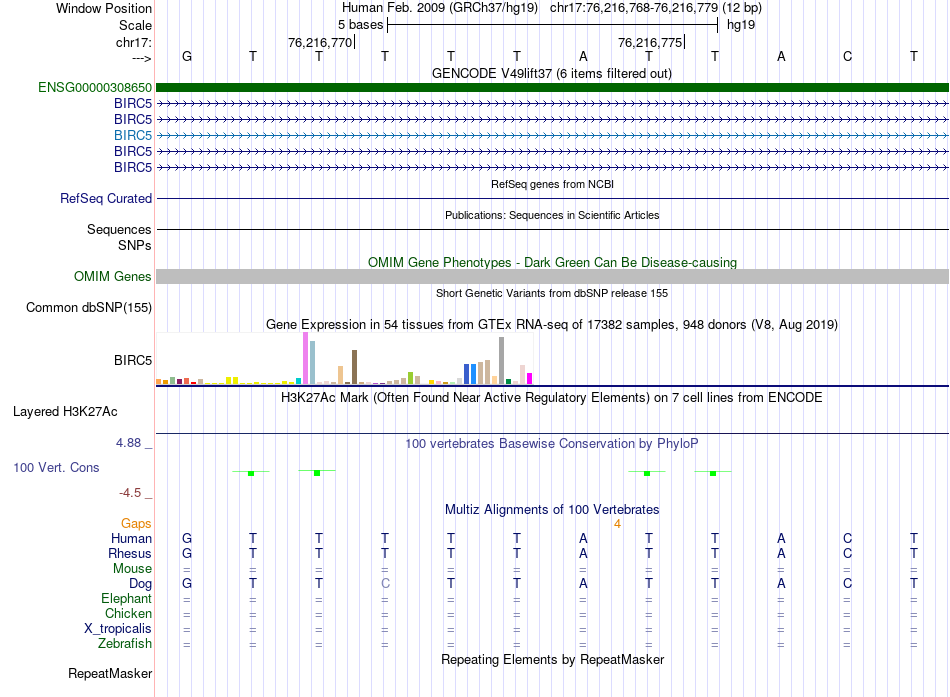Click the chr17:76,216,768-76,216,779 position text
The height and width of the screenshot is (697, 950).
pos(634,8)
